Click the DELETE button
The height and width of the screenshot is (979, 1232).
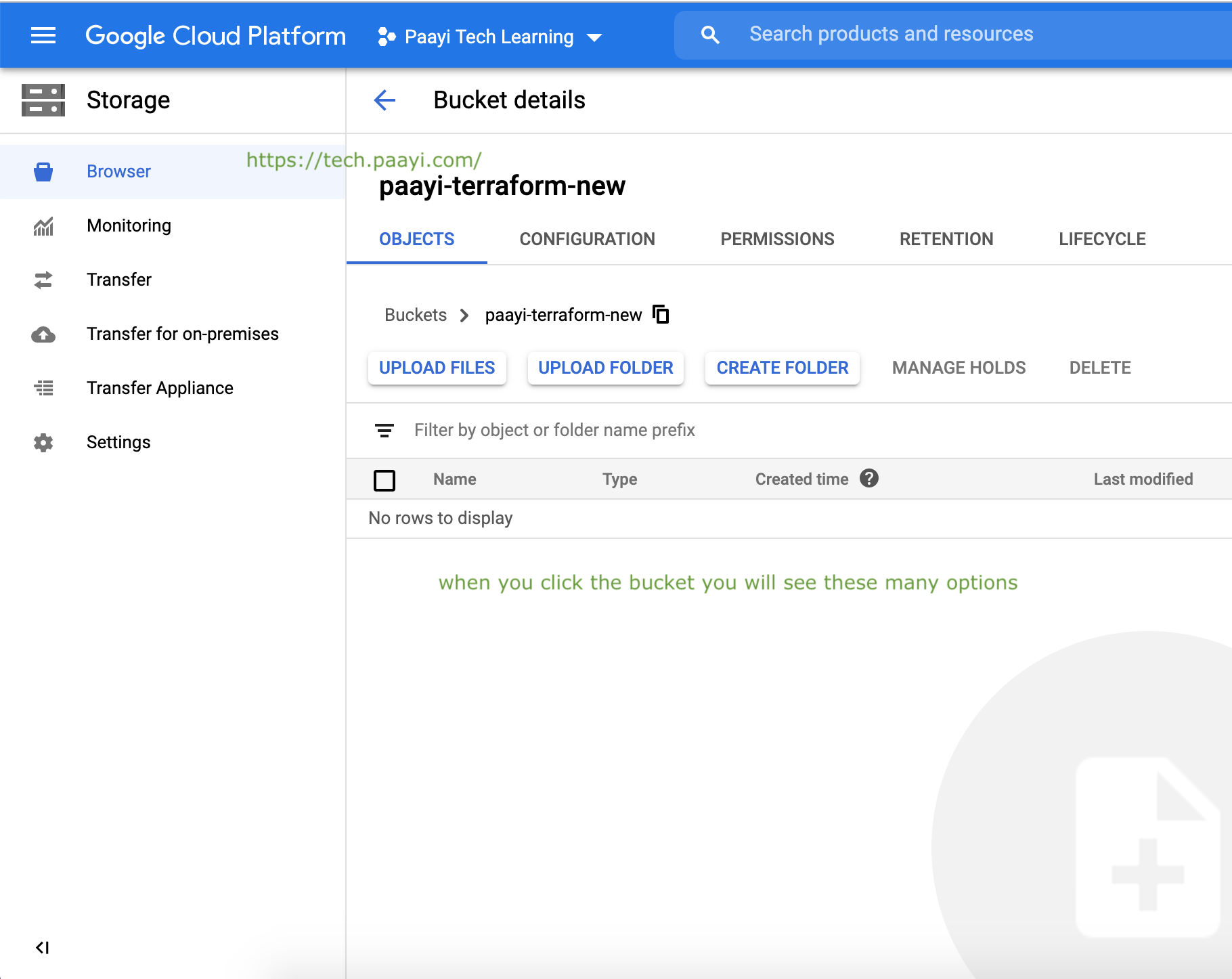click(x=1100, y=368)
